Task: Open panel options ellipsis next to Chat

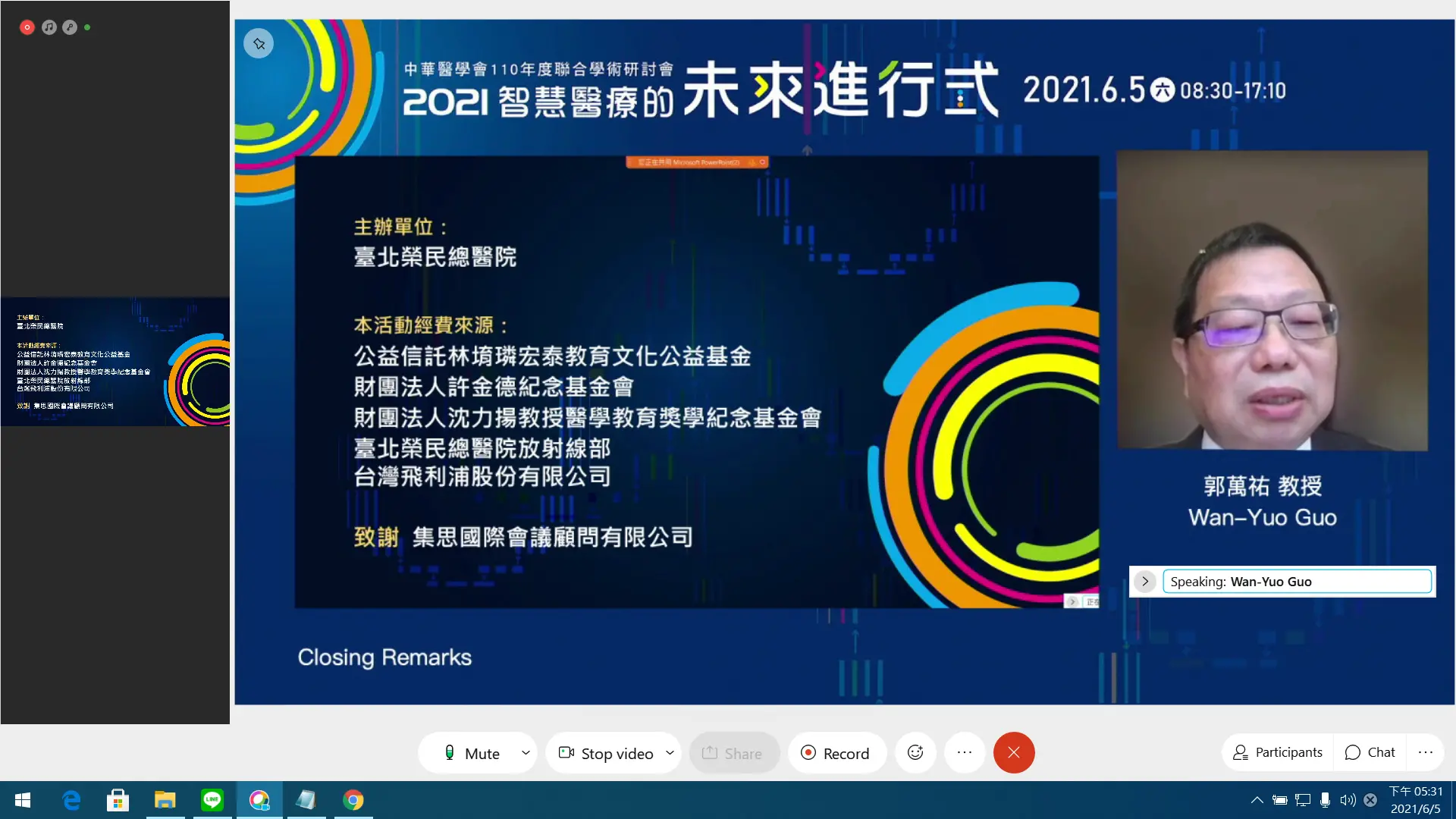Action: point(1426,752)
